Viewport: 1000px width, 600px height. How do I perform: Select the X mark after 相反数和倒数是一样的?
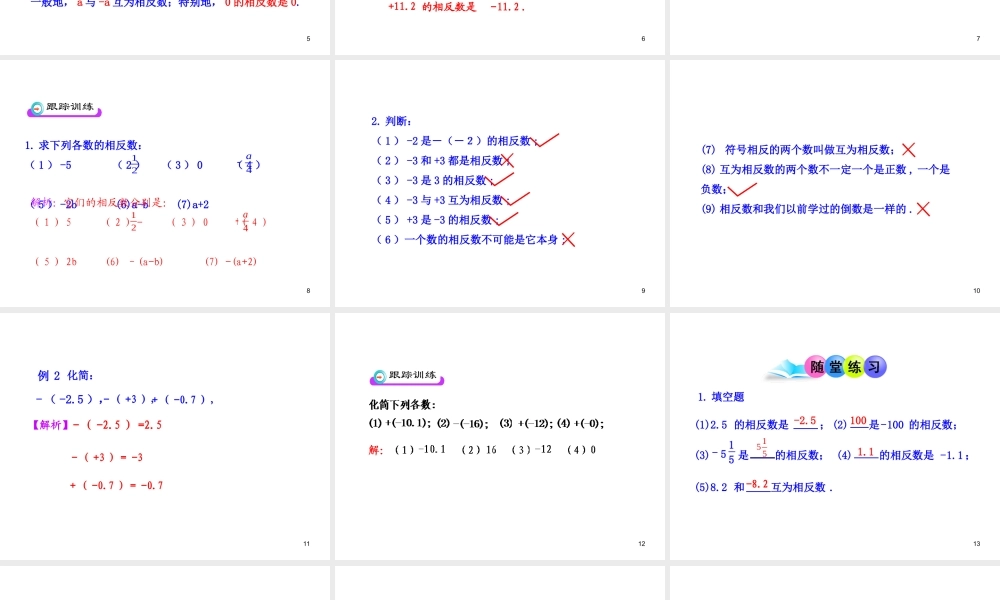click(x=923, y=209)
